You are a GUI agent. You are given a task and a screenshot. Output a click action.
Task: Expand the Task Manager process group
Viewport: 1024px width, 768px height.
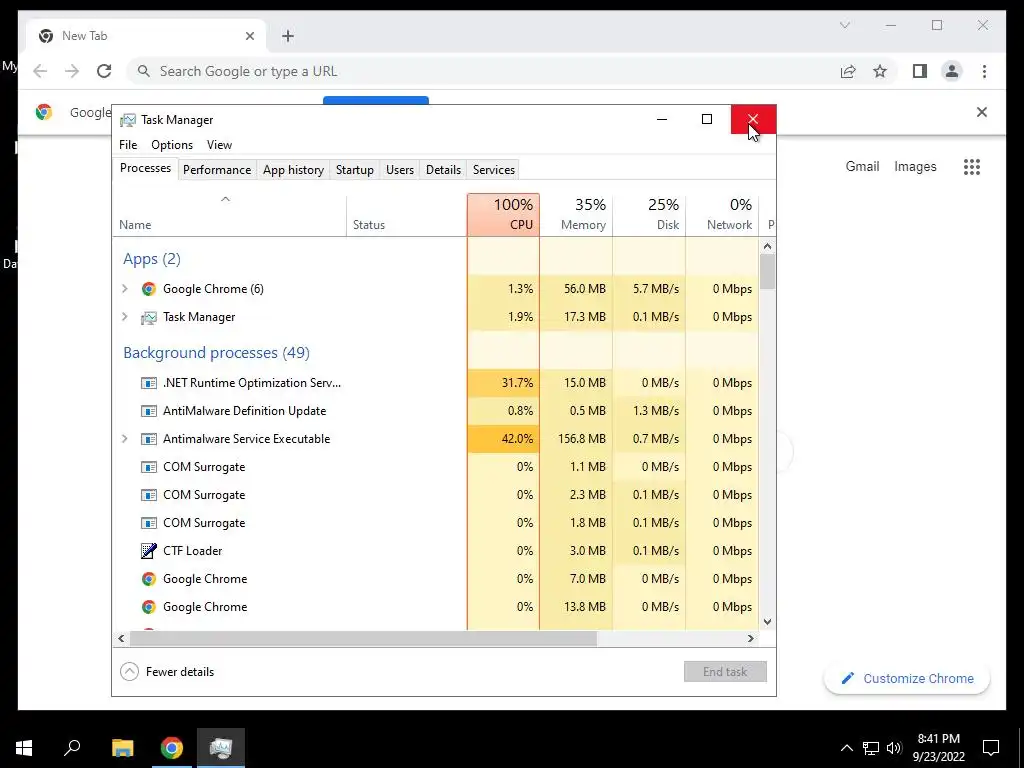click(x=125, y=317)
